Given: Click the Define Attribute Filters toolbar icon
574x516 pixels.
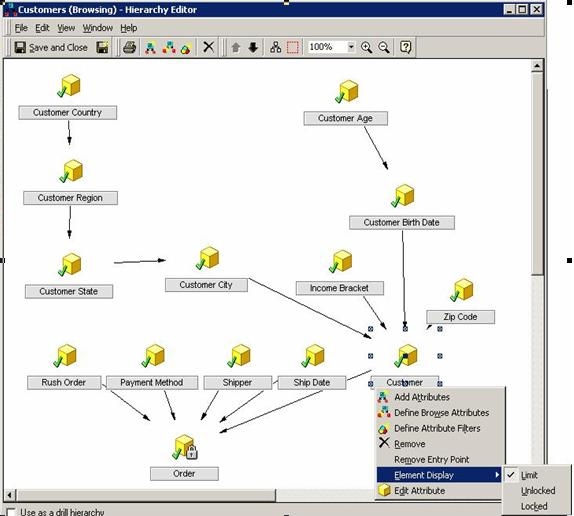Looking at the screenshot, I should coord(186,47).
